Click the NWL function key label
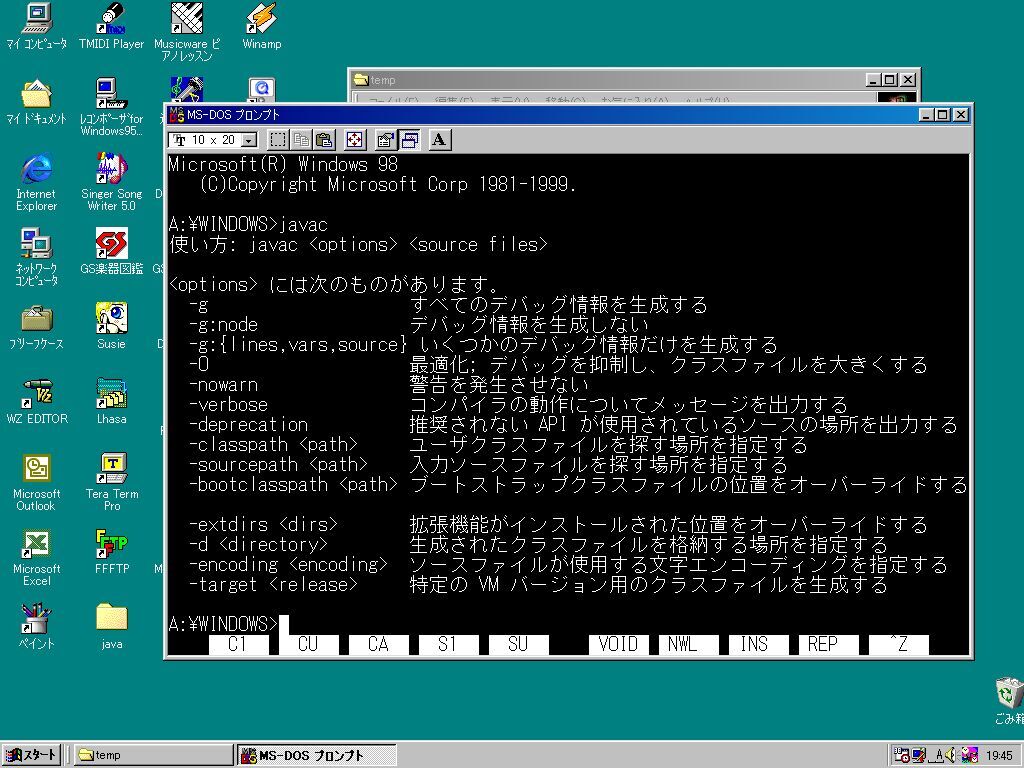Screen dimensions: 1024x768 (x=688, y=645)
